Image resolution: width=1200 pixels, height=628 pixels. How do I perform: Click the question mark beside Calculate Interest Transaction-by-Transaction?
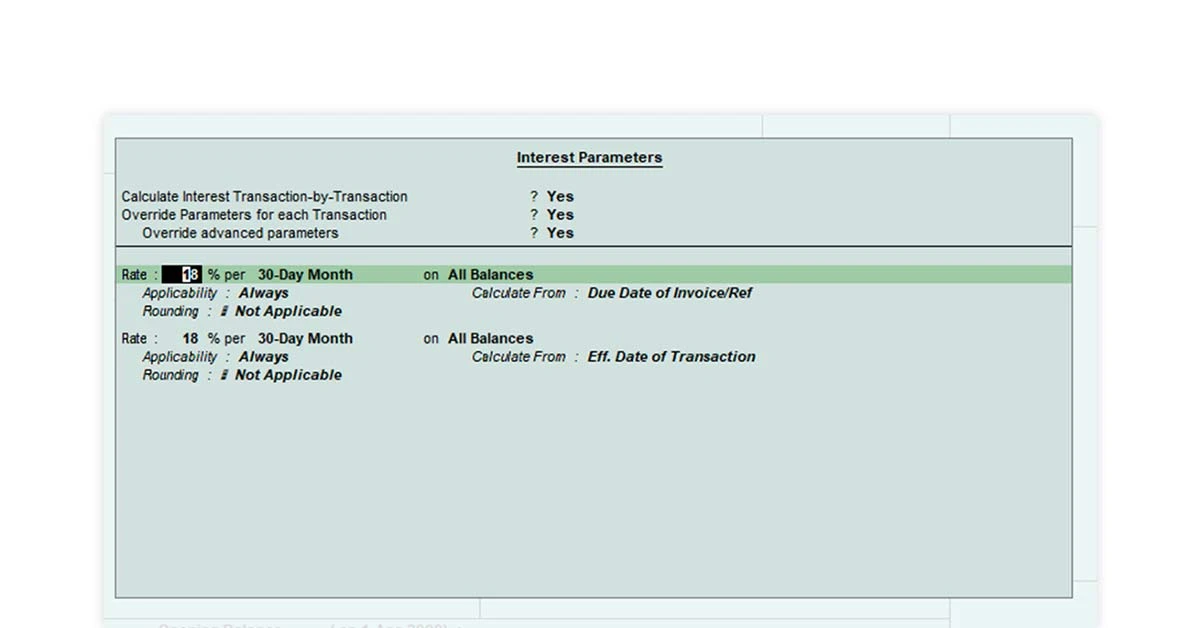(x=533, y=196)
